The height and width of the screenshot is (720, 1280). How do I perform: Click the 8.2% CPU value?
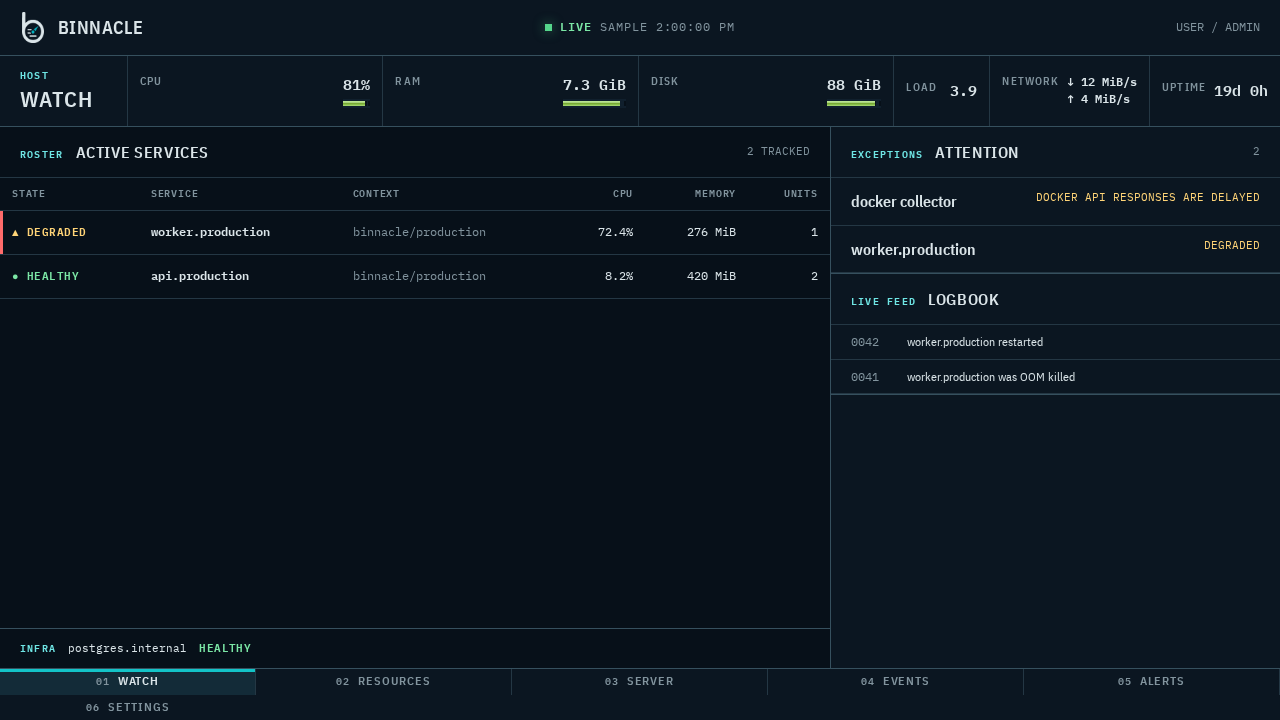point(619,277)
